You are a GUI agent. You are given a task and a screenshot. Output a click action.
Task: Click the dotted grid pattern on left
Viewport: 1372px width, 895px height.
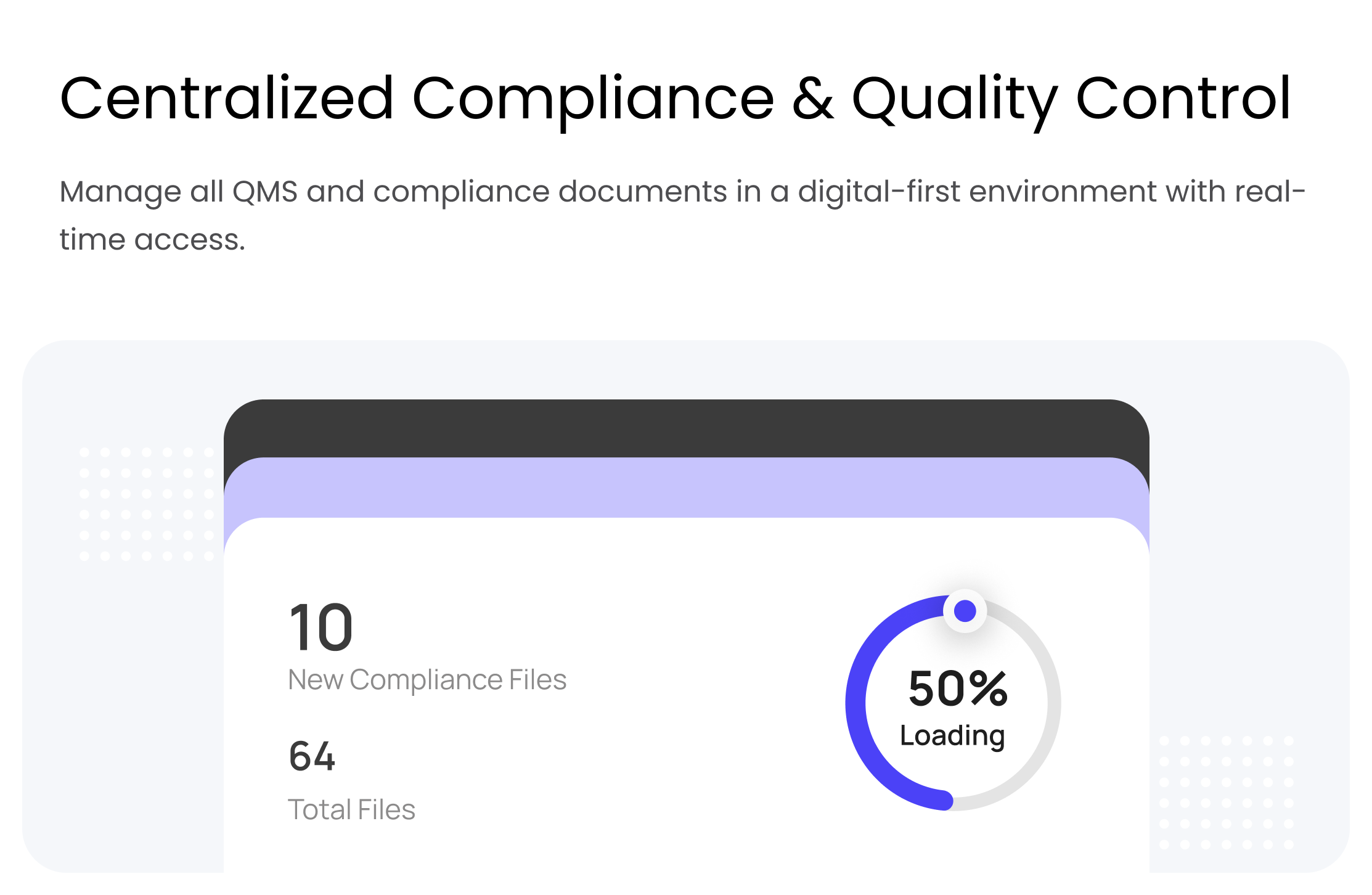tap(146, 504)
